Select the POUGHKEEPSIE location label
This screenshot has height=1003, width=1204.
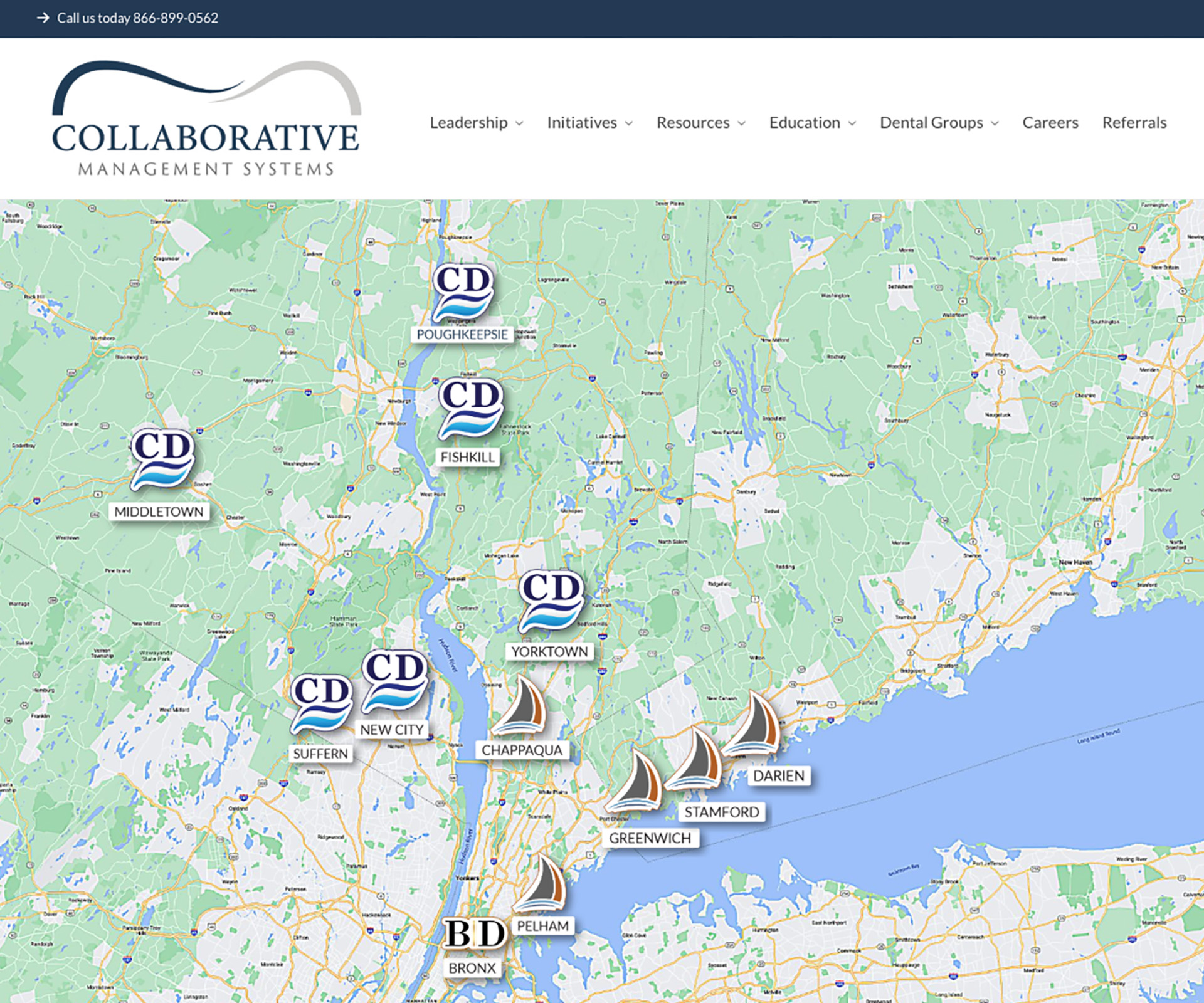(462, 335)
